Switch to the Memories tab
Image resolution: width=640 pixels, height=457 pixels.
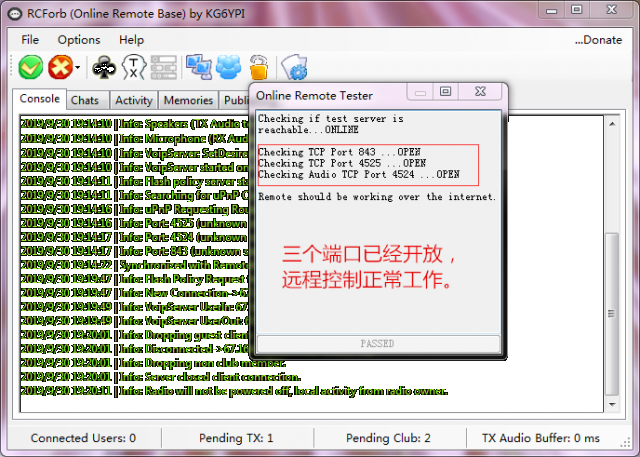click(188, 100)
